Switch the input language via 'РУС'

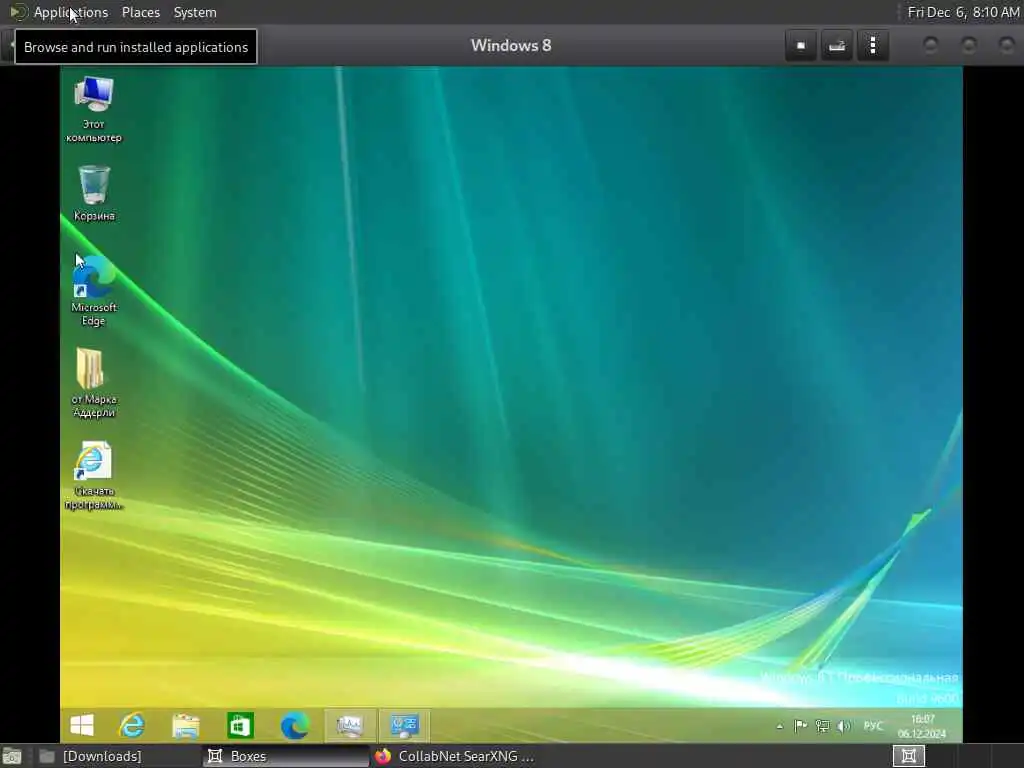click(873, 726)
